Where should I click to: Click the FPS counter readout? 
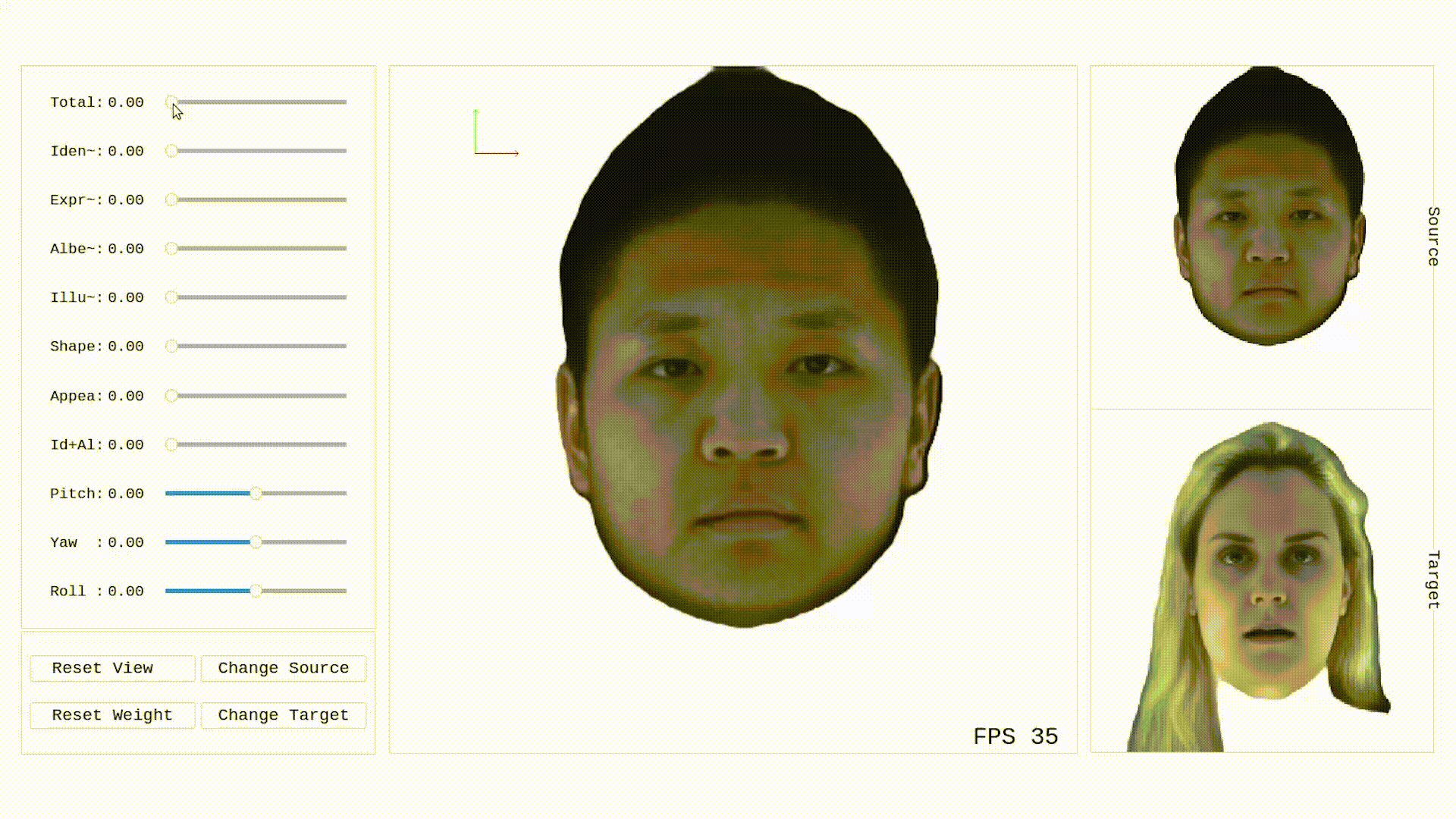tap(1015, 736)
